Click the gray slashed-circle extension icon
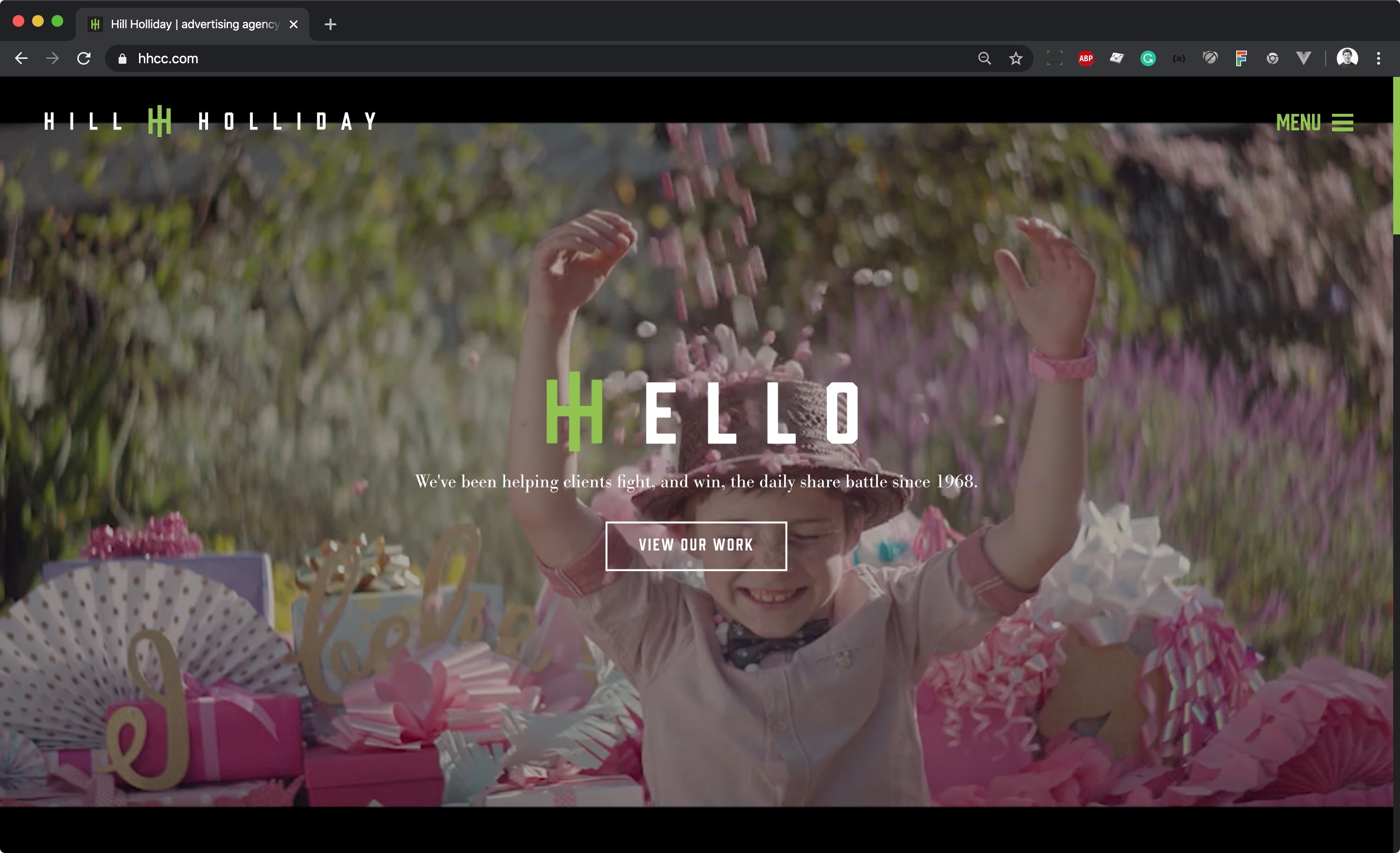 1210,58
